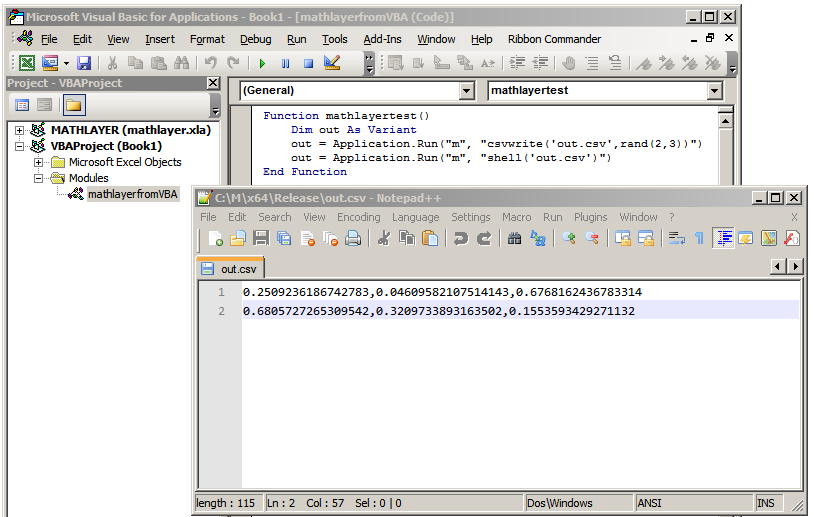Toggle Design Mode icon in VBA toolbar

click(x=332, y=63)
